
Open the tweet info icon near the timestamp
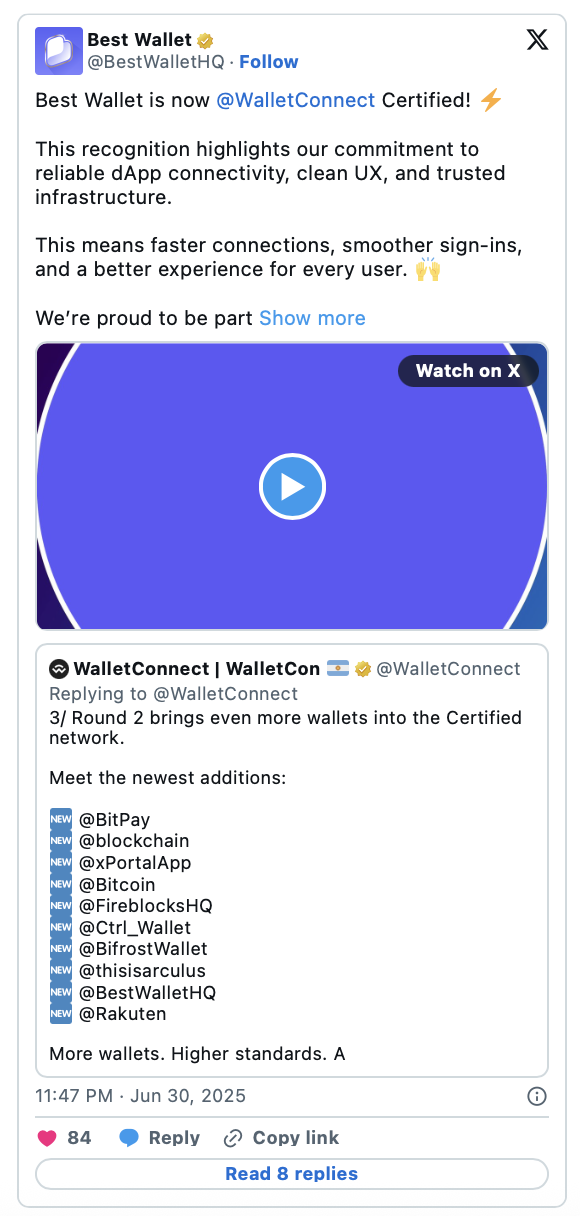tap(537, 1096)
